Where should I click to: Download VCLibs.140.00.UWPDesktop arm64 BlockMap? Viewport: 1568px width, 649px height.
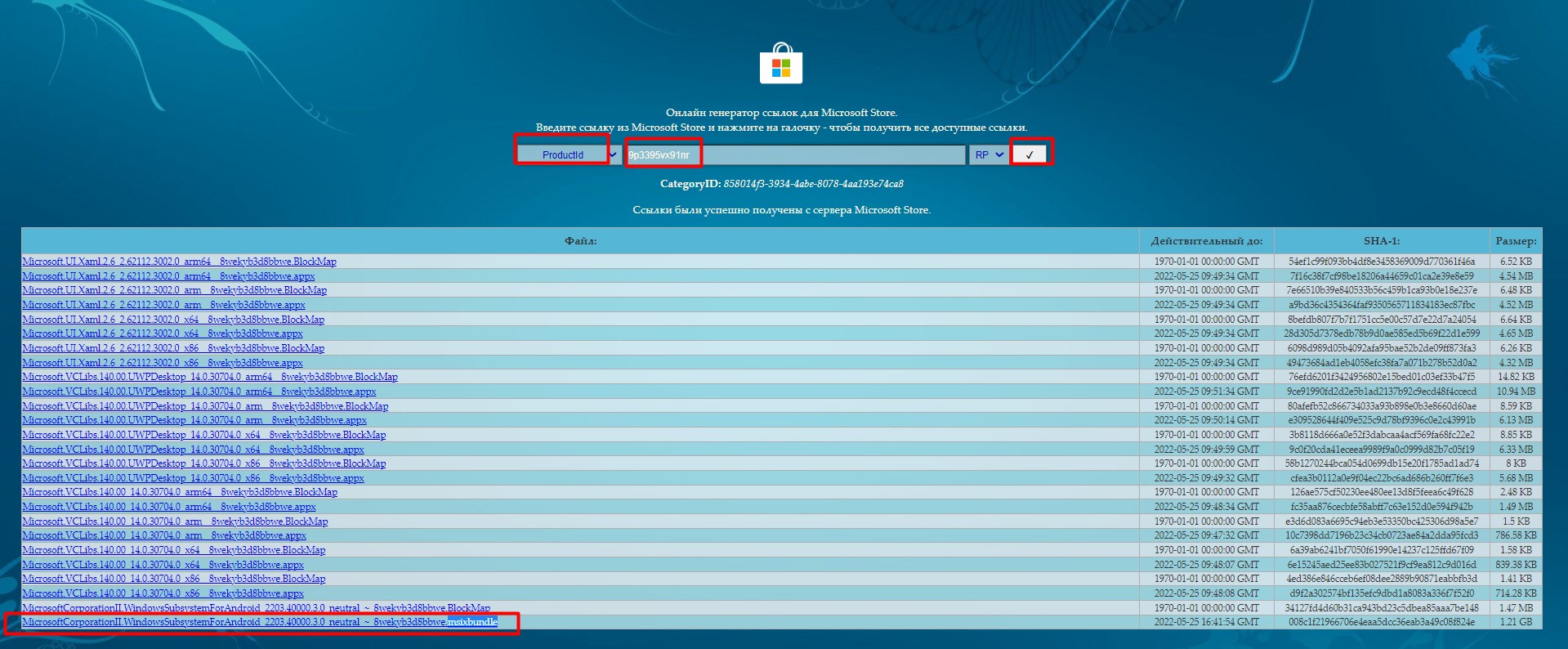pos(210,377)
